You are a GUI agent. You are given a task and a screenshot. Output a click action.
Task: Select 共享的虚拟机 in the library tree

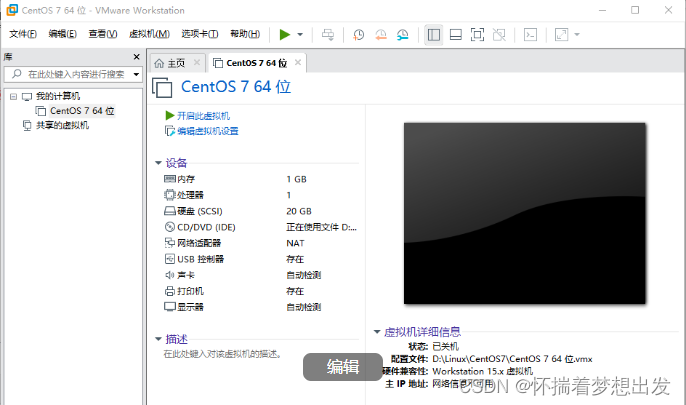click(62, 126)
